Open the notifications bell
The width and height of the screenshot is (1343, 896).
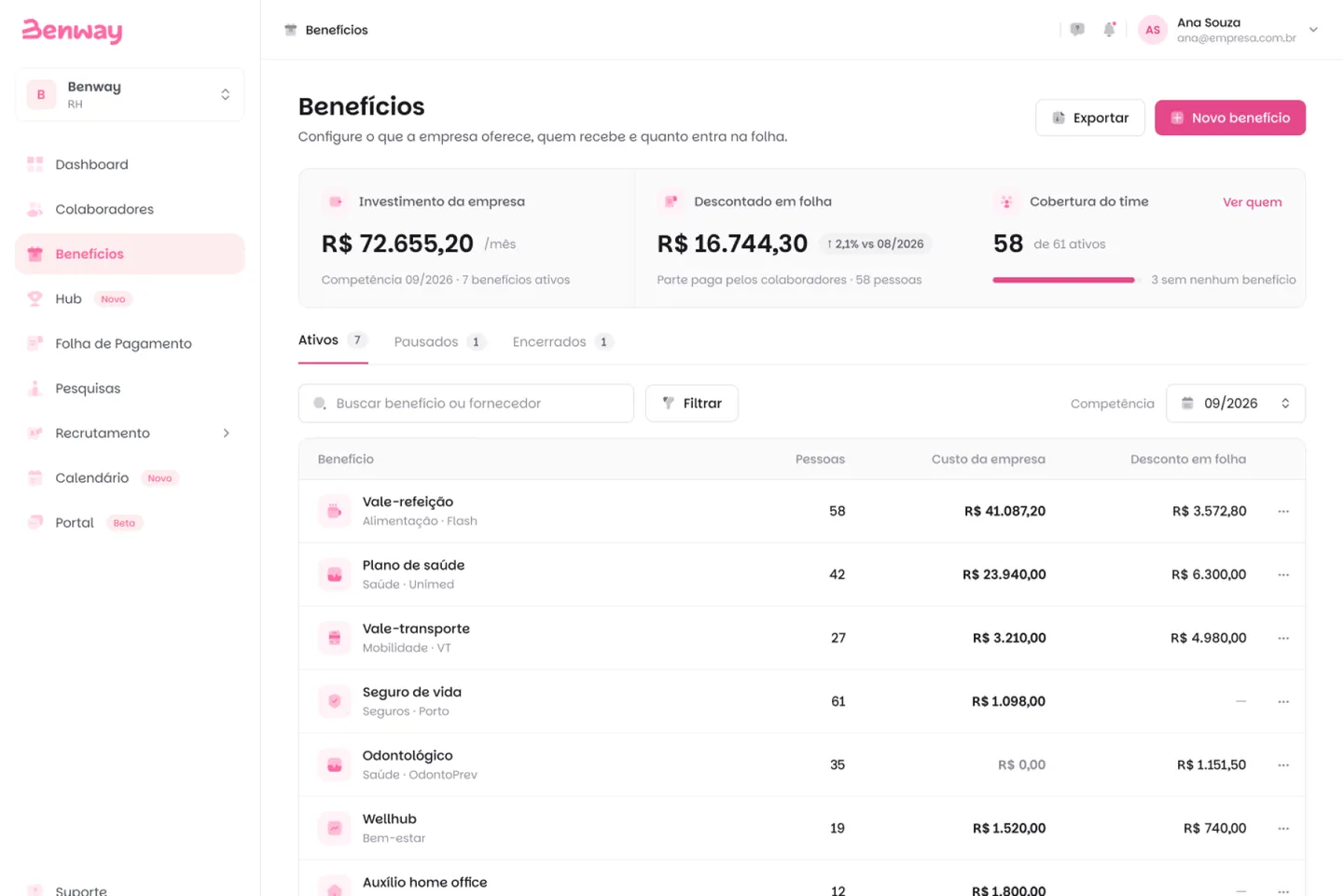click(x=1109, y=30)
